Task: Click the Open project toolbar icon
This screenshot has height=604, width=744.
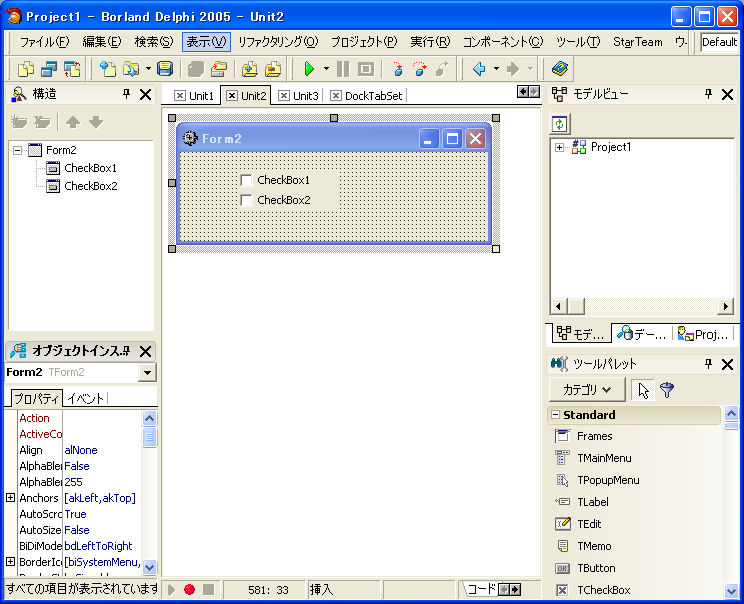Action: [219, 69]
